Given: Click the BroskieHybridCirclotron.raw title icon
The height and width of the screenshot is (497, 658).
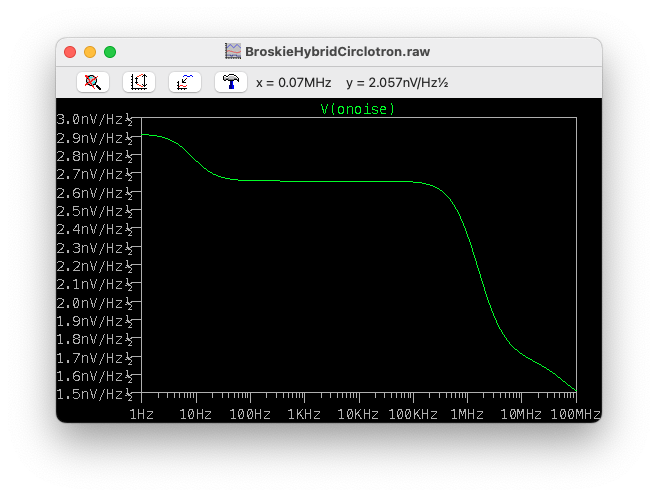Looking at the screenshot, I should coord(233,51).
